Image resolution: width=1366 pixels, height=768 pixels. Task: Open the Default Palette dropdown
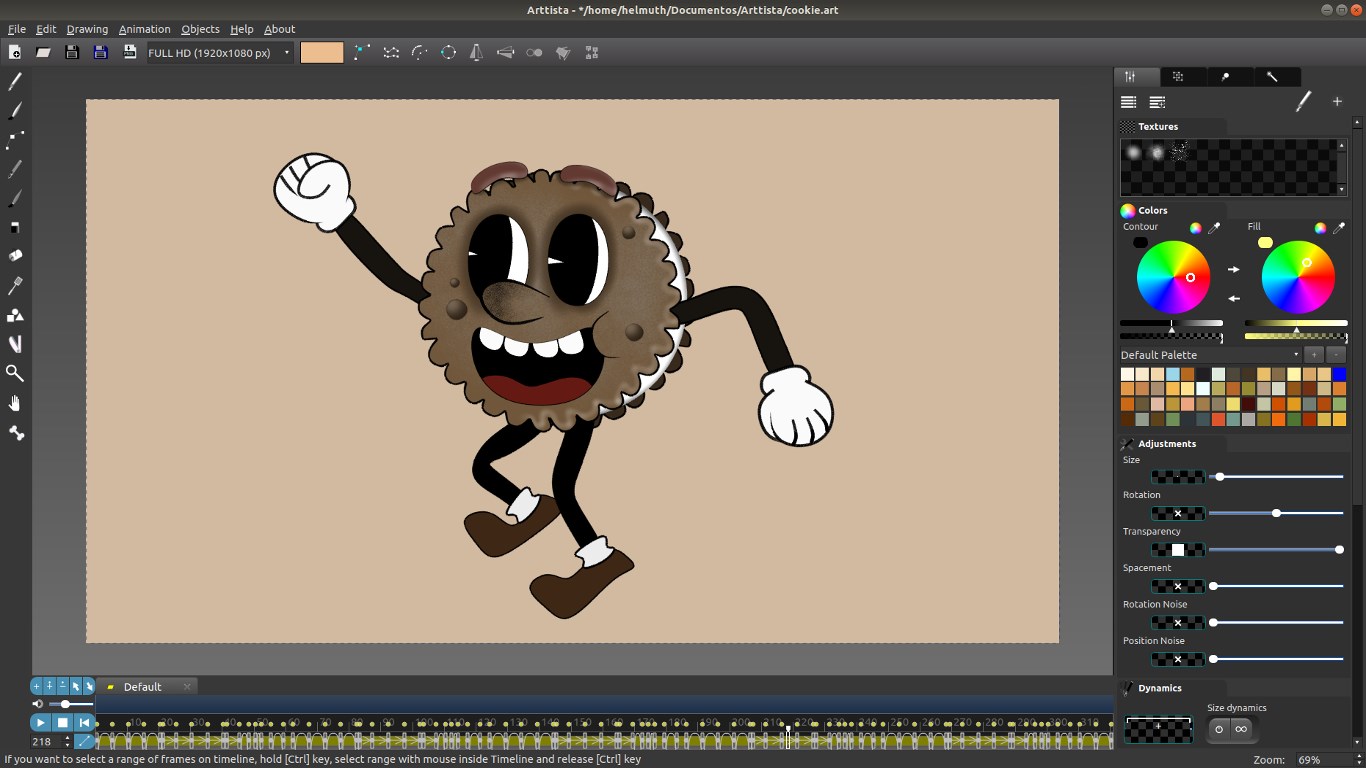1296,354
